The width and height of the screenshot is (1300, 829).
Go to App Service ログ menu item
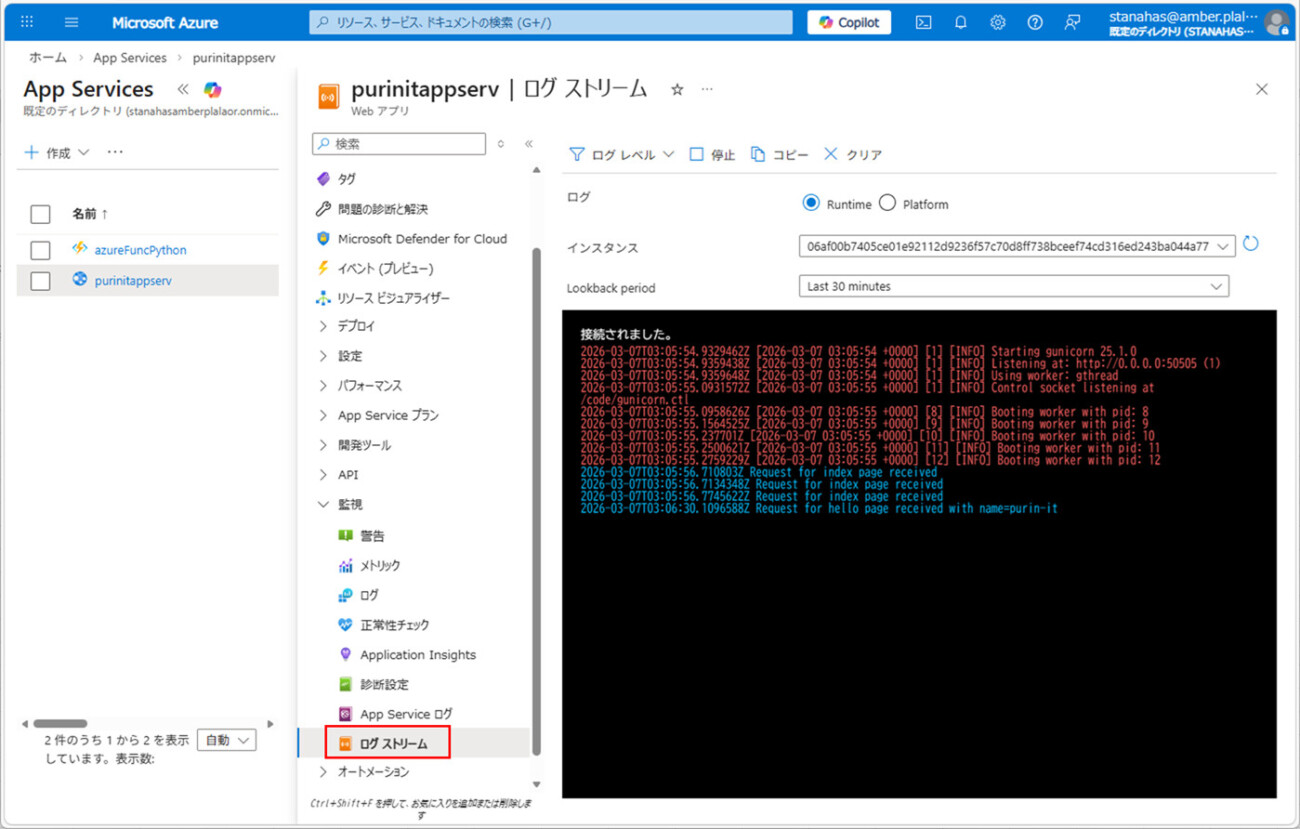click(405, 714)
